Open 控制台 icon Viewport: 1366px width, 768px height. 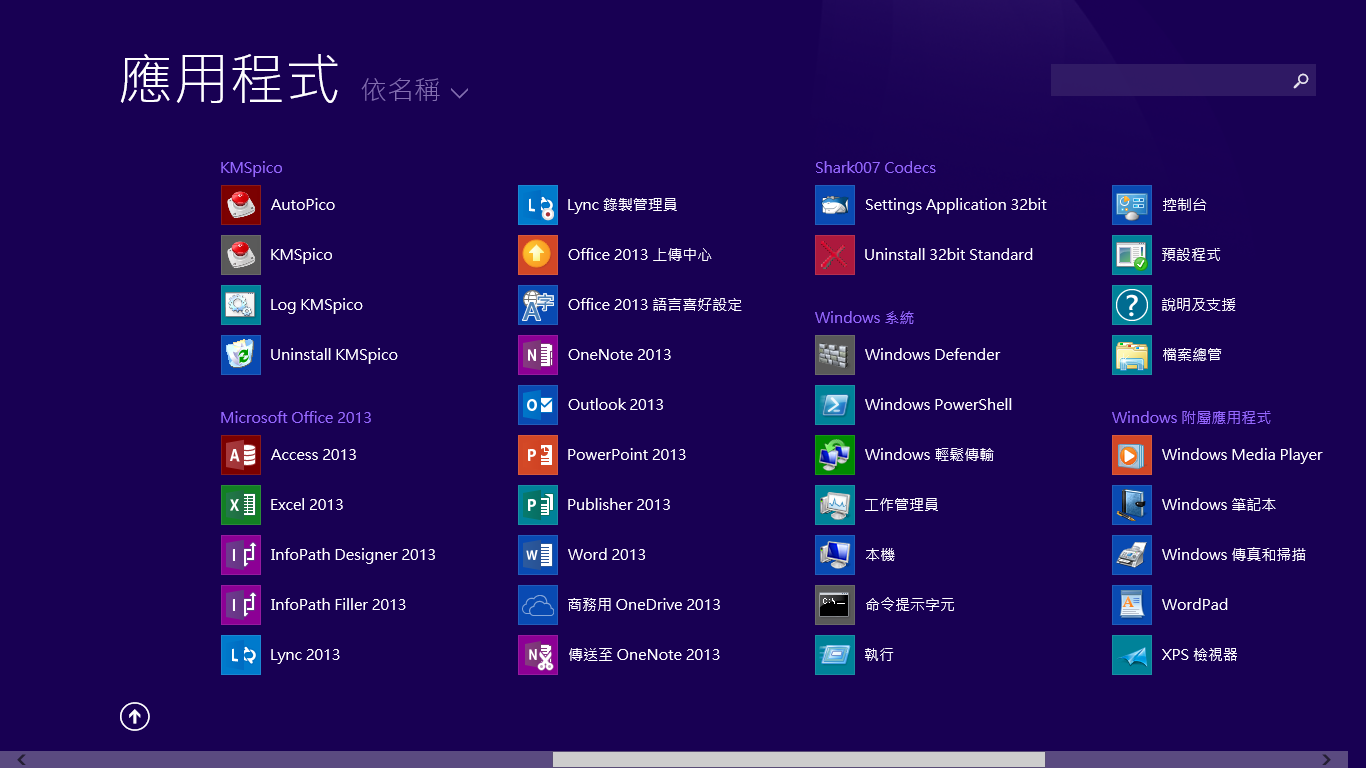1132,205
